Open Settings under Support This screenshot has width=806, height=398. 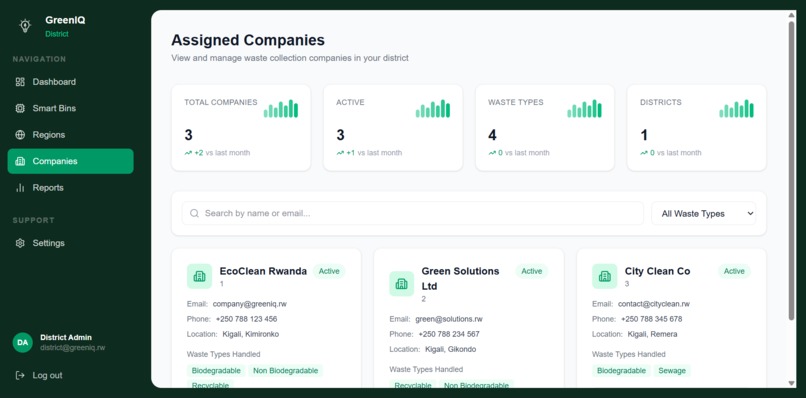[x=70, y=243]
